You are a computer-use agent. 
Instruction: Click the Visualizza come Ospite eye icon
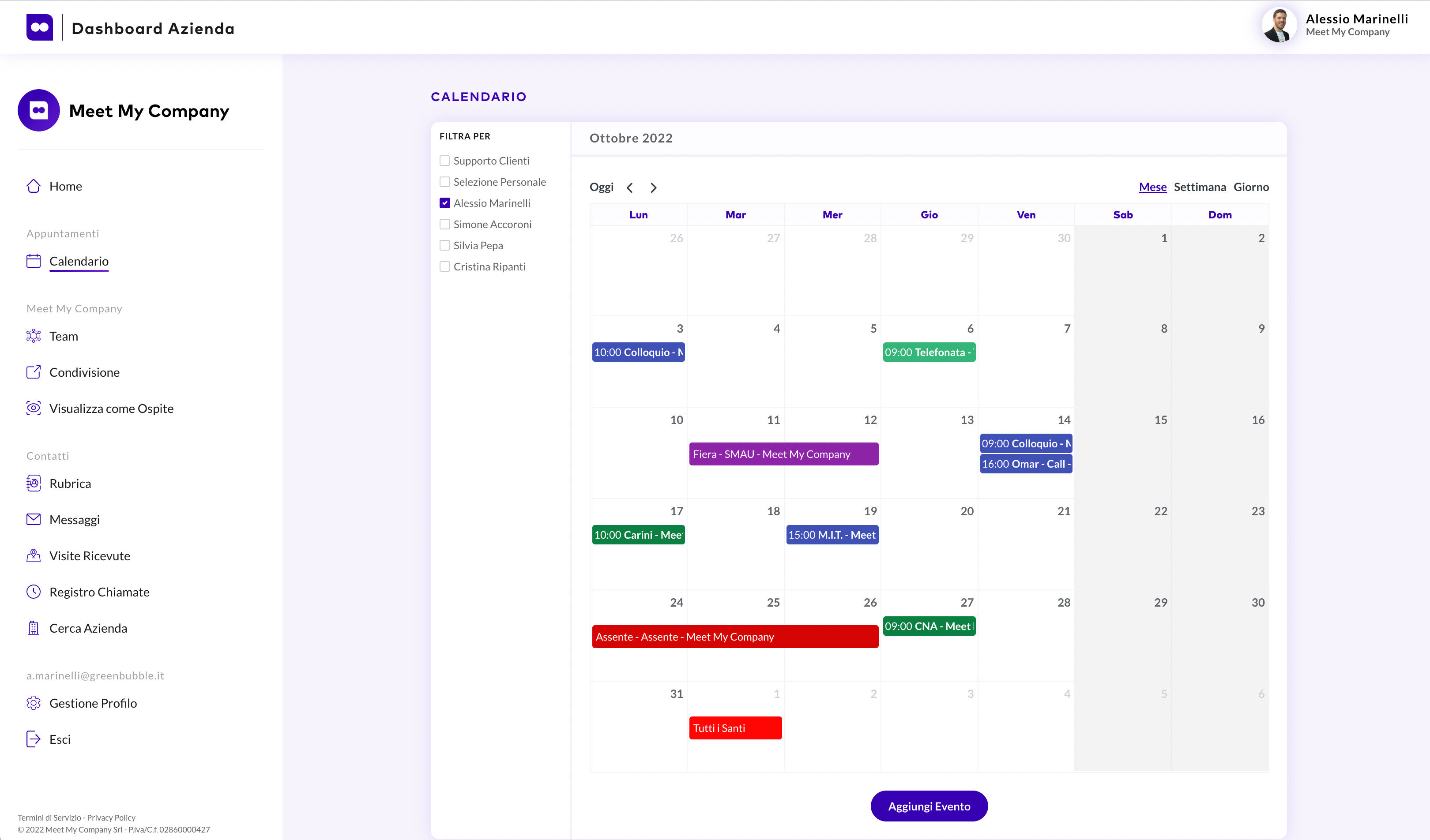click(34, 408)
